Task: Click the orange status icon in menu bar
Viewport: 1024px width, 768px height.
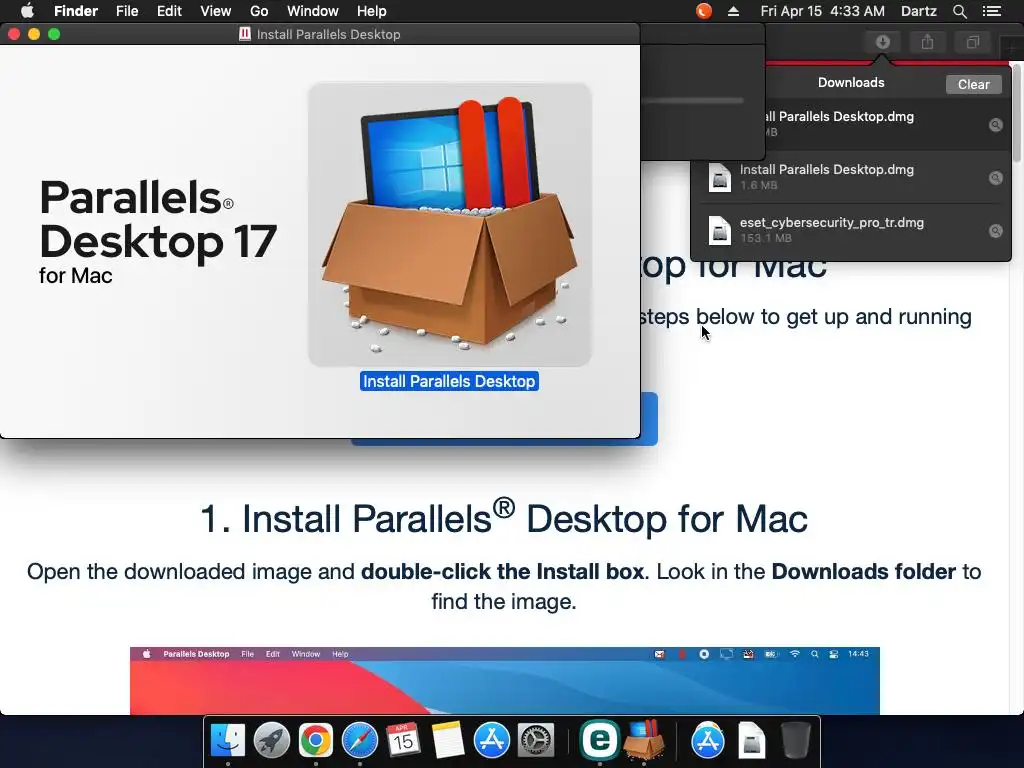Action: (x=703, y=11)
